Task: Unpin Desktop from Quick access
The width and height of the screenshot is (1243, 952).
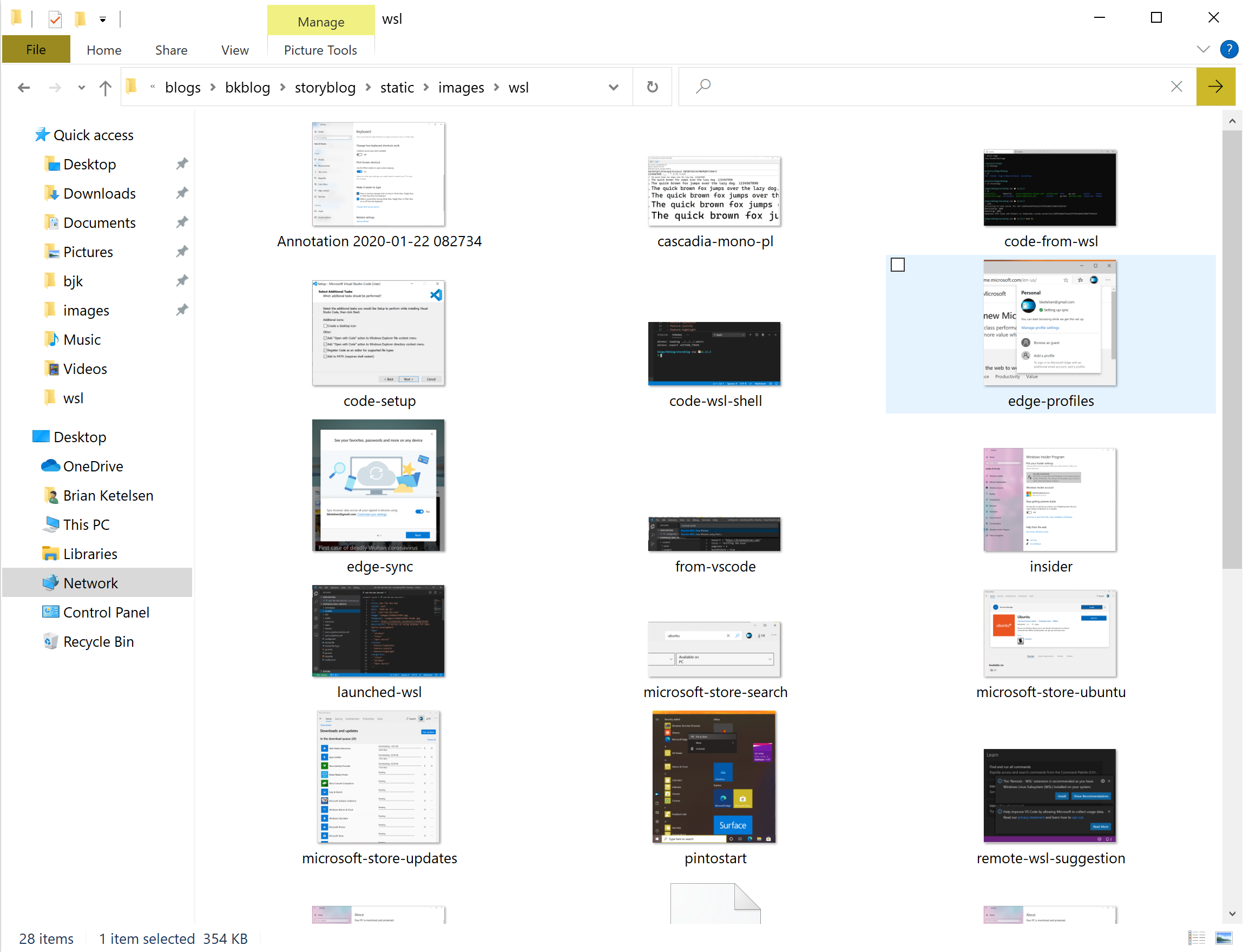Action: (182, 164)
